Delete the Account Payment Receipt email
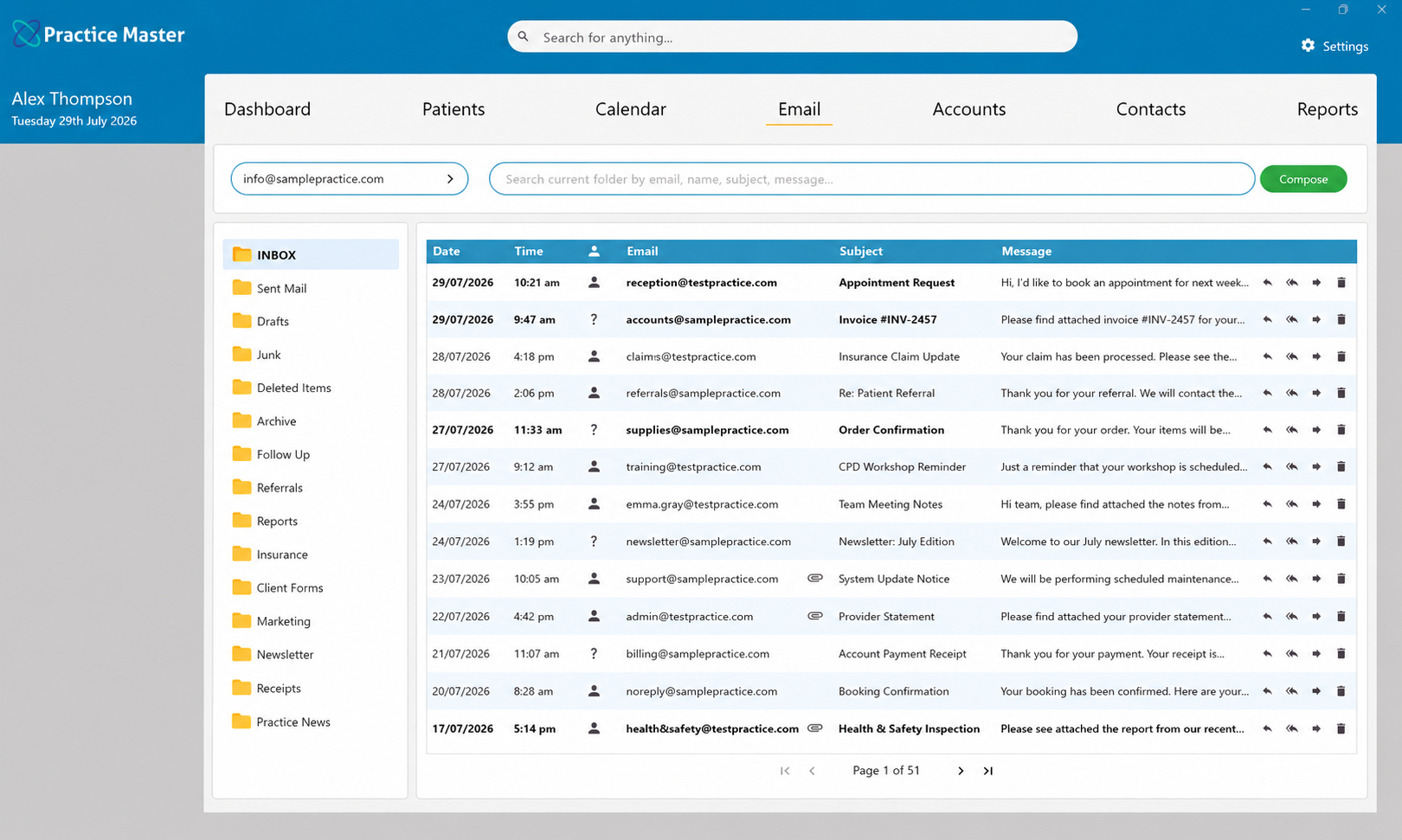1402x840 pixels. coord(1341,654)
